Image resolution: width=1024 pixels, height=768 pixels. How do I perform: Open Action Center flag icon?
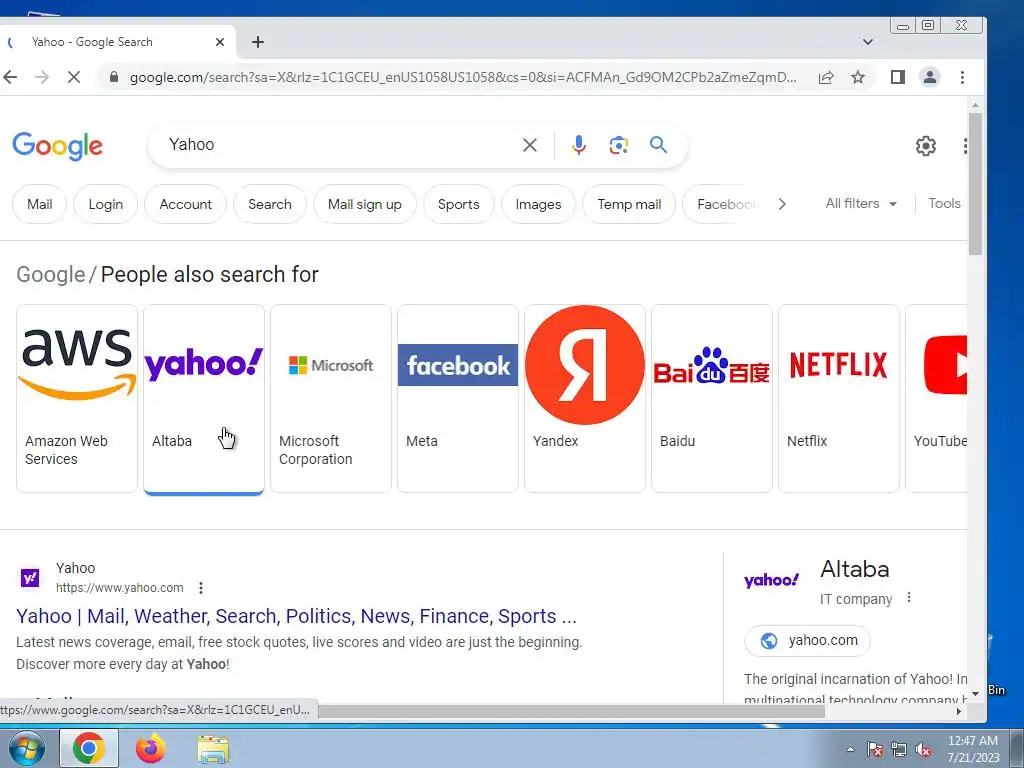click(875, 750)
